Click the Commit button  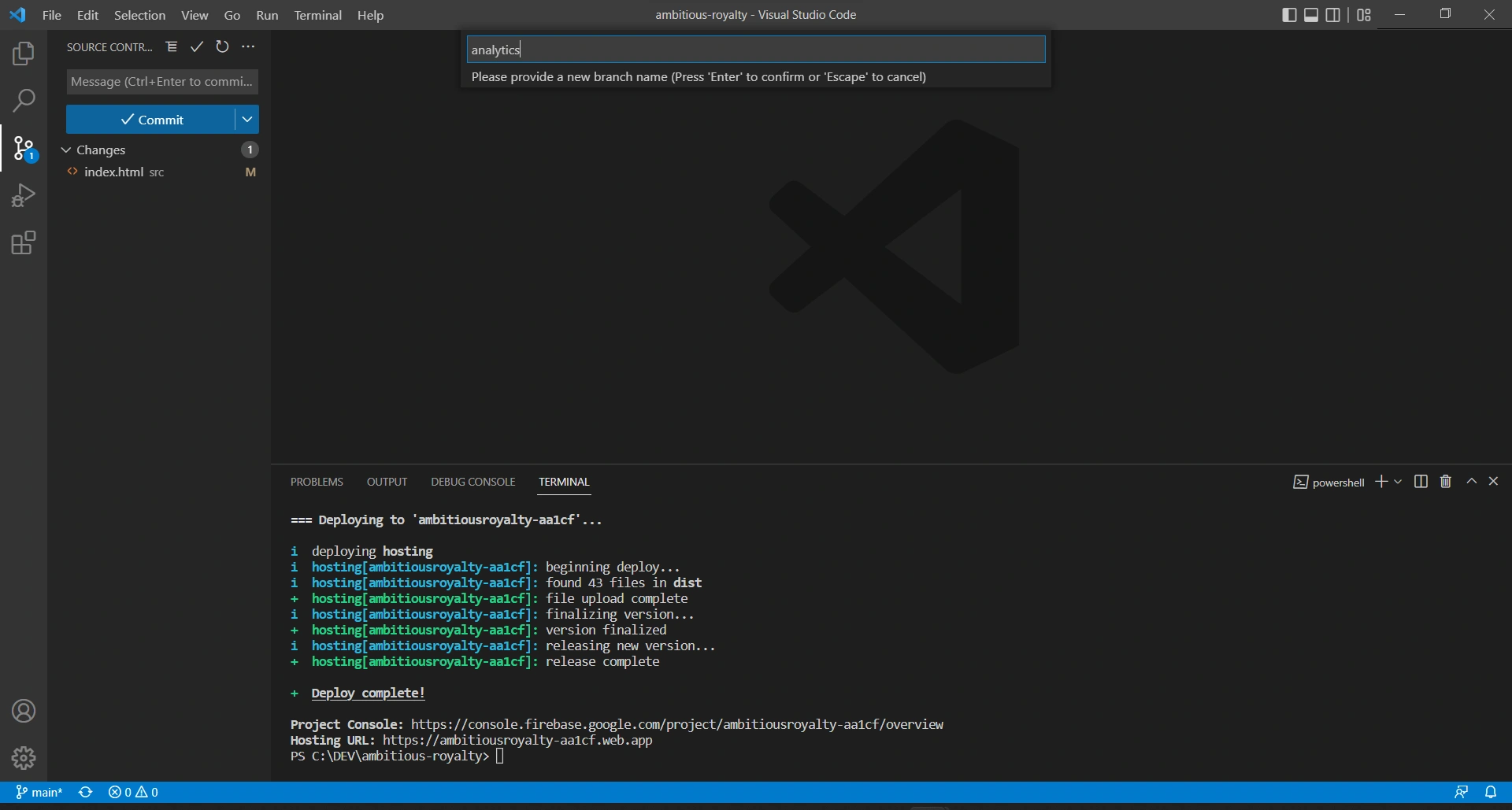151,120
